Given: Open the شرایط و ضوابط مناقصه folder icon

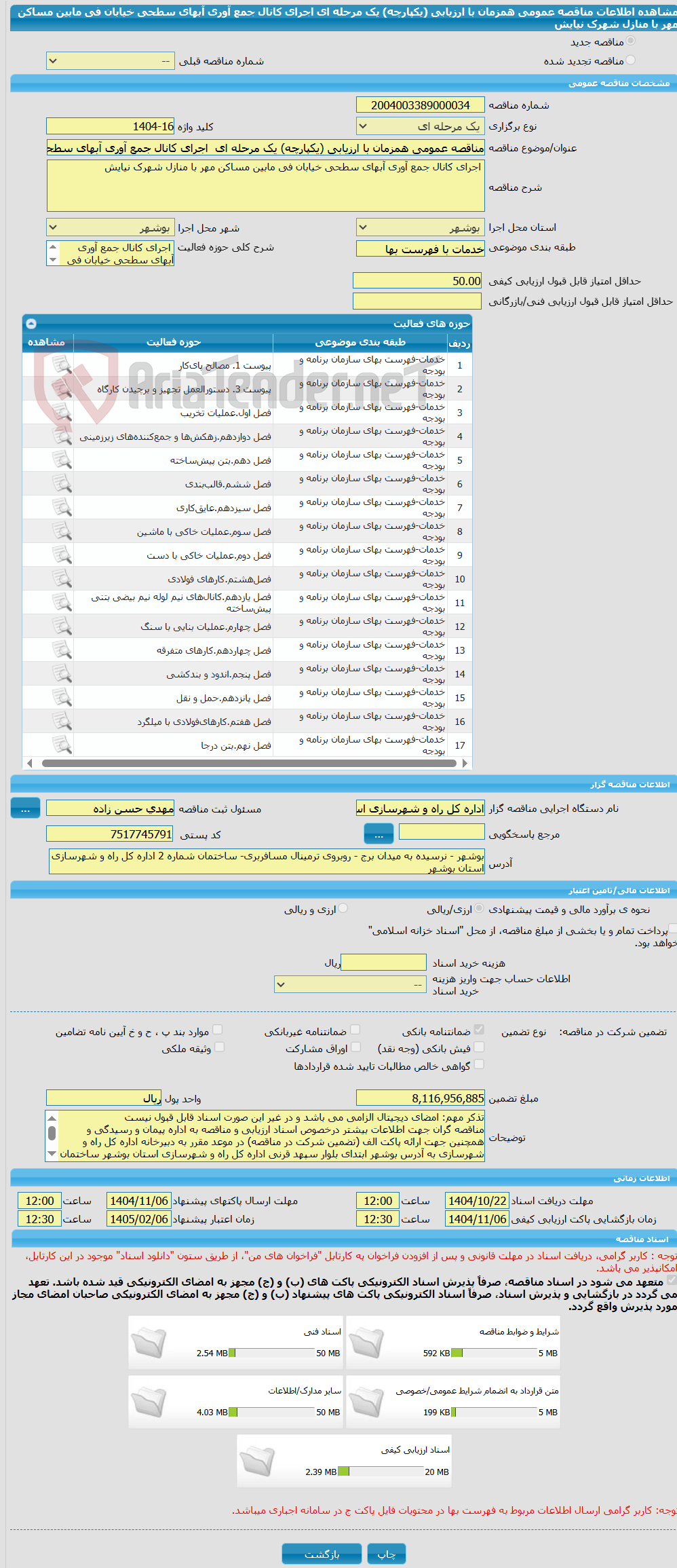Looking at the screenshot, I should point(366,1343).
